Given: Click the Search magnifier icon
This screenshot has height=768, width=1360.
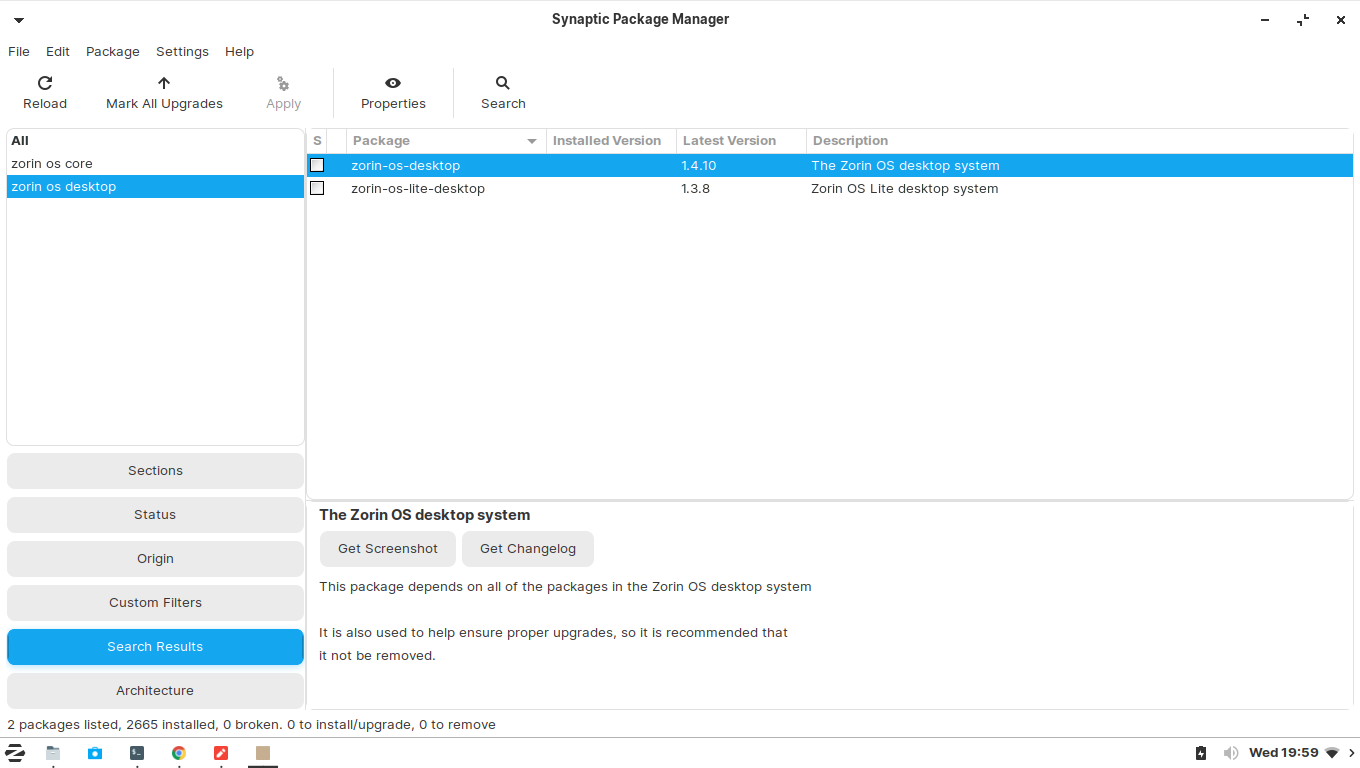Looking at the screenshot, I should (x=503, y=83).
